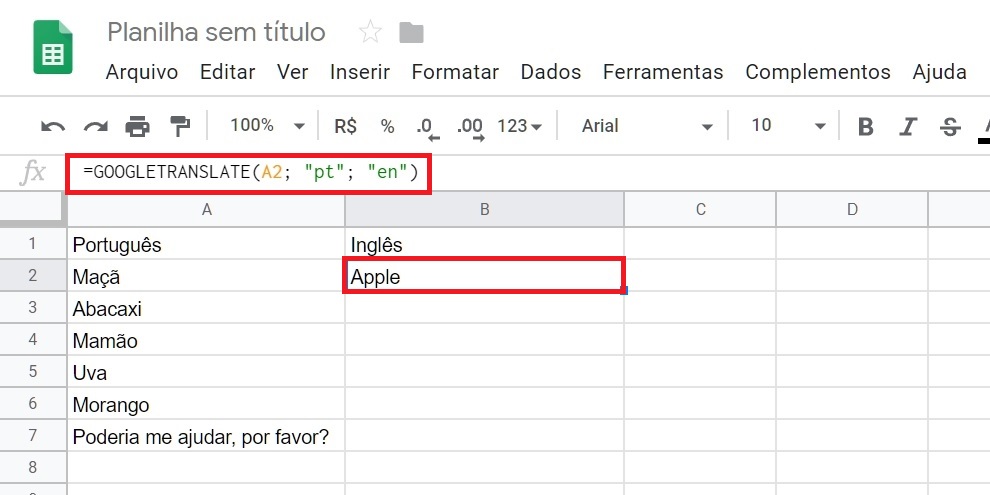Open the move to folder icon
The image size is (990, 495).
[411, 33]
